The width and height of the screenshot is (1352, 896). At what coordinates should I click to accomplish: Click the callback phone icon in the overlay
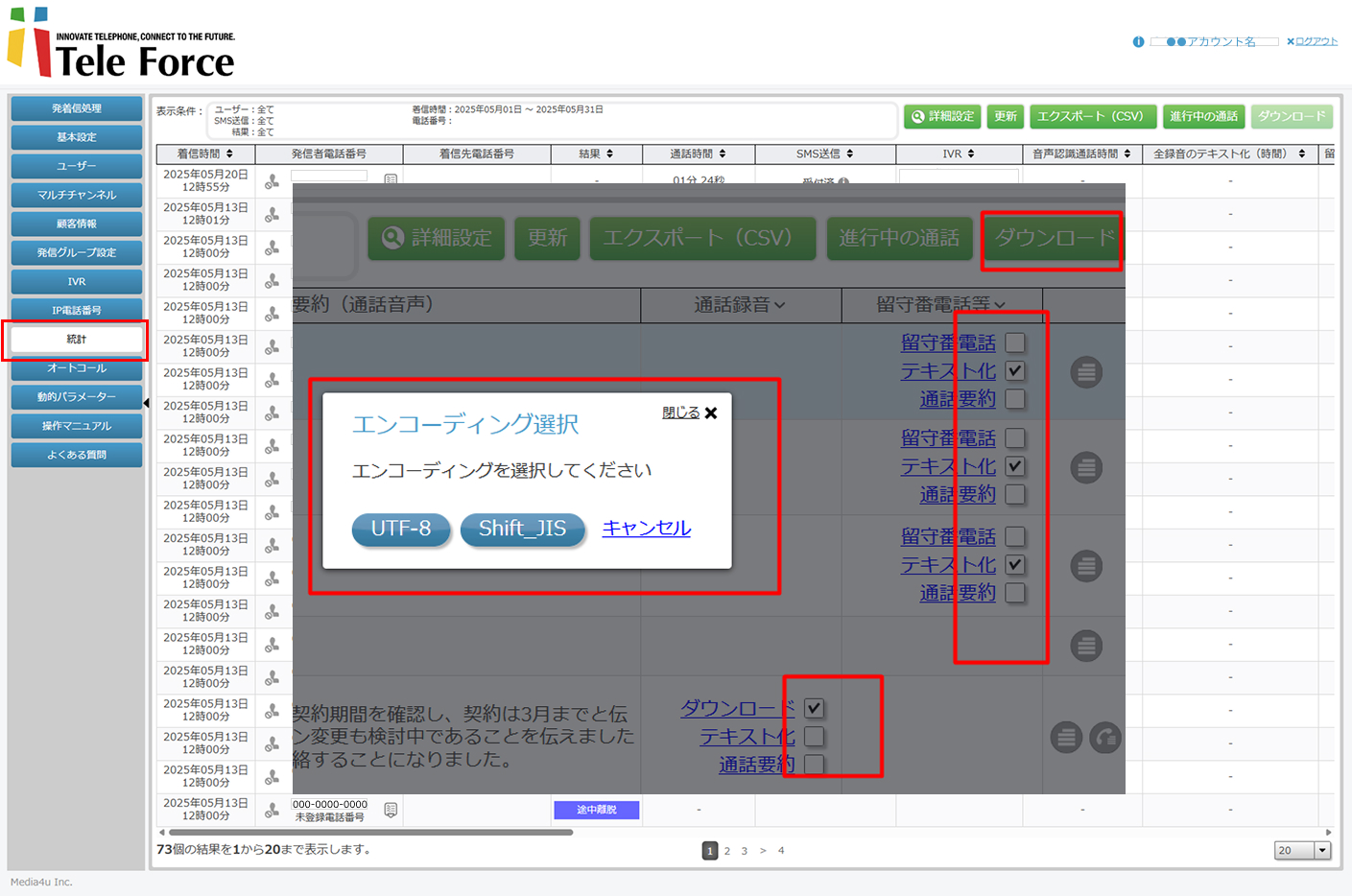(x=1105, y=737)
